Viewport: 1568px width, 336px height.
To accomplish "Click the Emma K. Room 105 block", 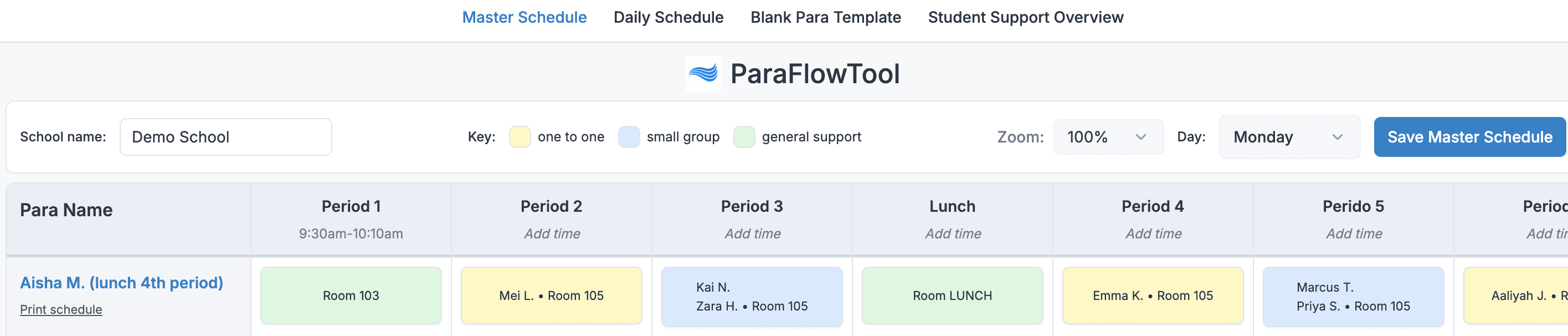I will pos(1152,295).
